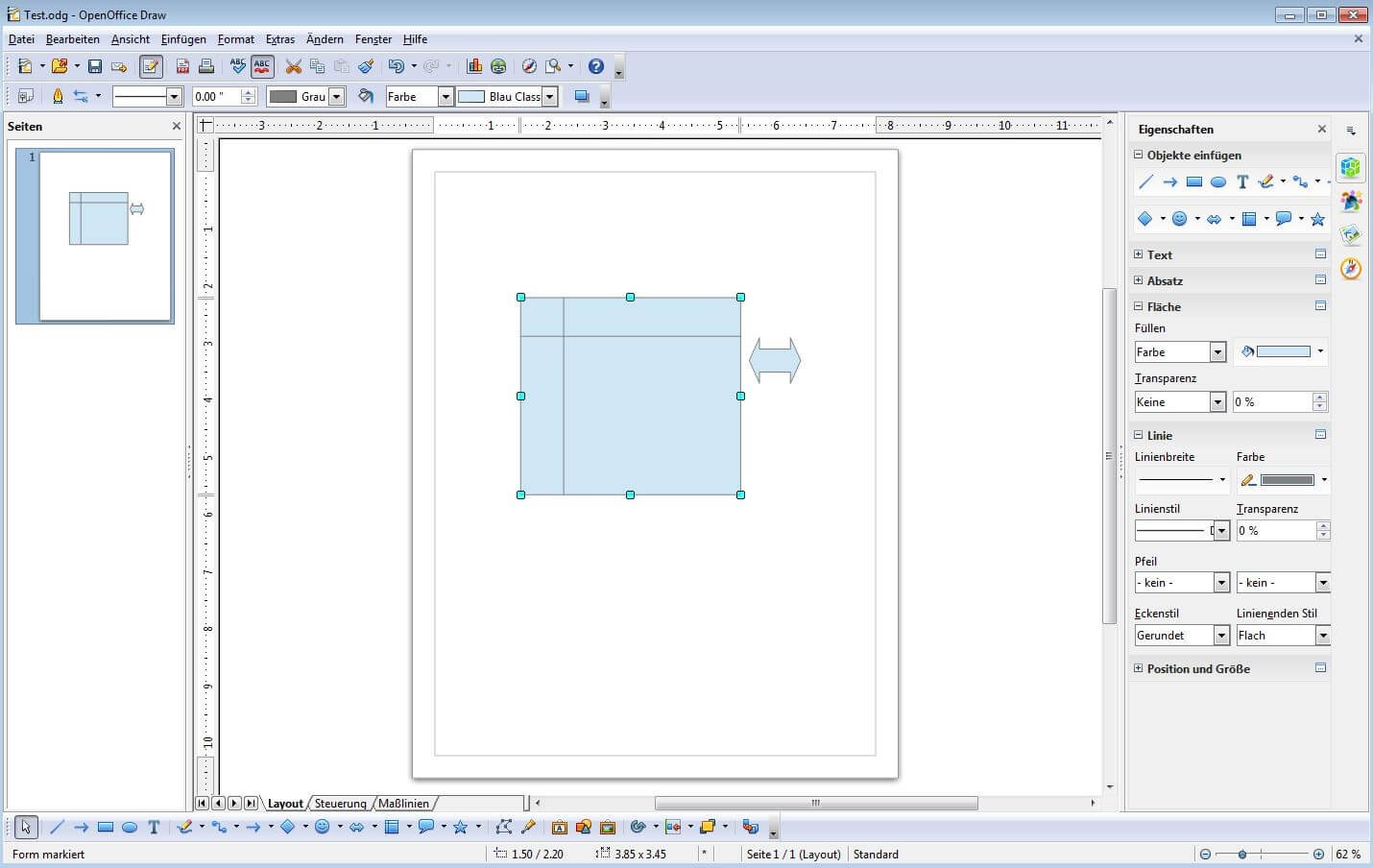
Task: Click the light blue fill color swatch in sidebar
Action: pos(1283,351)
